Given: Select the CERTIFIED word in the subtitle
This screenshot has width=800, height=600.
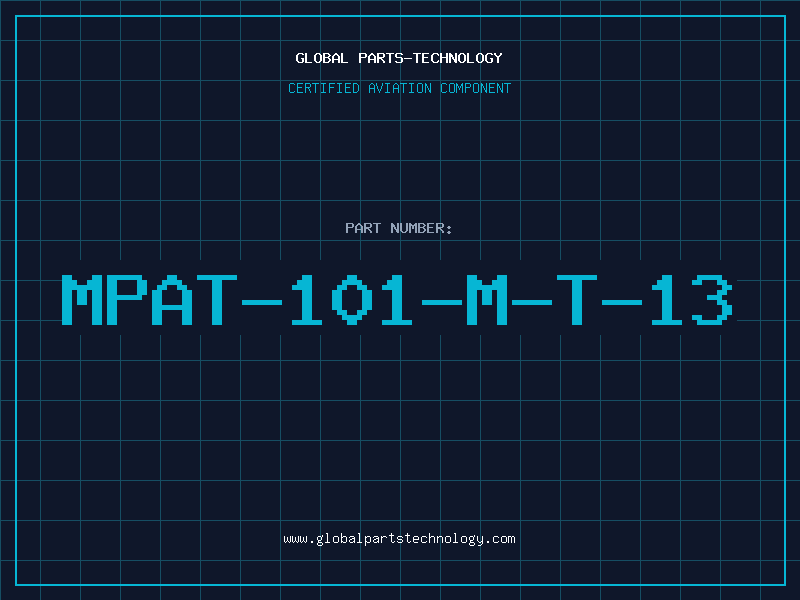Looking at the screenshot, I should click(x=323, y=88).
